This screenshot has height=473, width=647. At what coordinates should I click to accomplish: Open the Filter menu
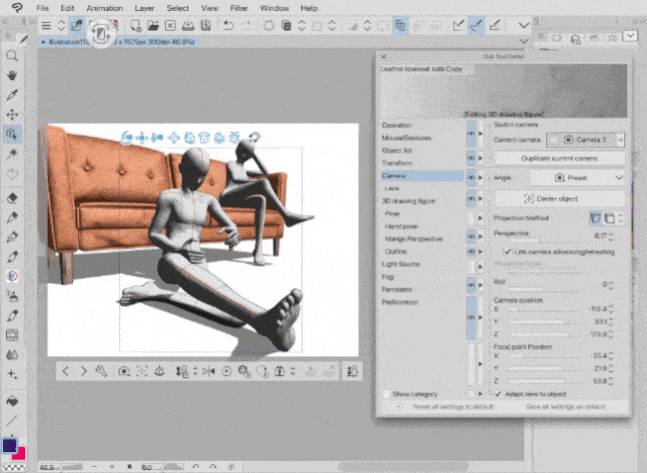coord(239,8)
